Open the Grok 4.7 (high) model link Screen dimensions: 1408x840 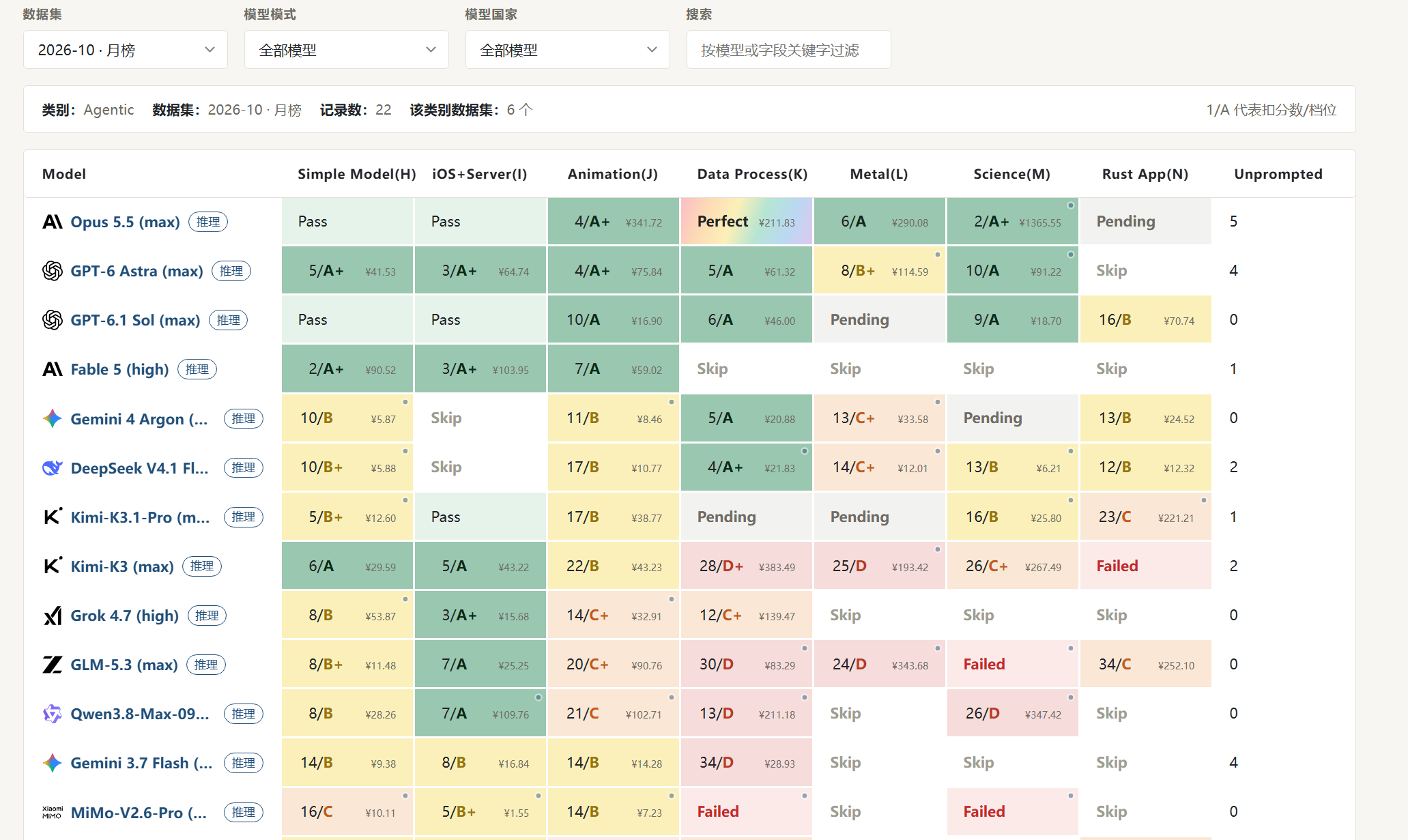[x=125, y=615]
